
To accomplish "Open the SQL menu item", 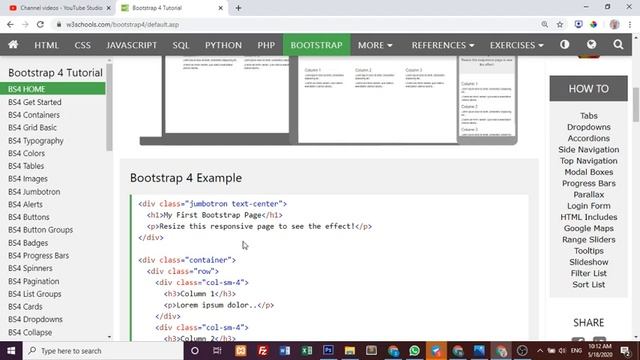I will 180,45.
